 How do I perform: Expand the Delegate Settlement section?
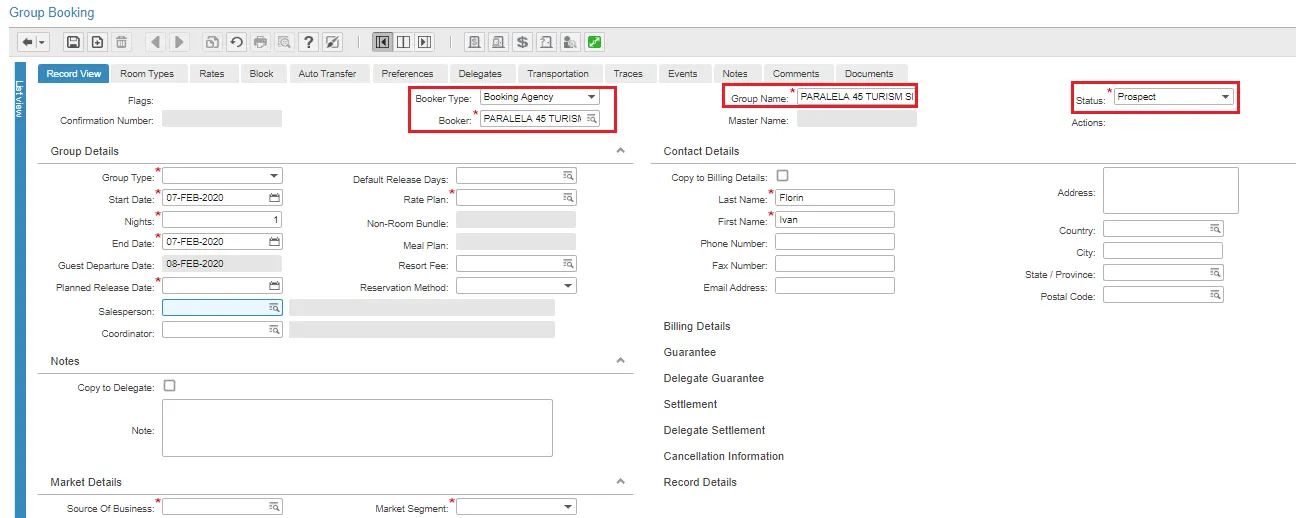[714, 430]
